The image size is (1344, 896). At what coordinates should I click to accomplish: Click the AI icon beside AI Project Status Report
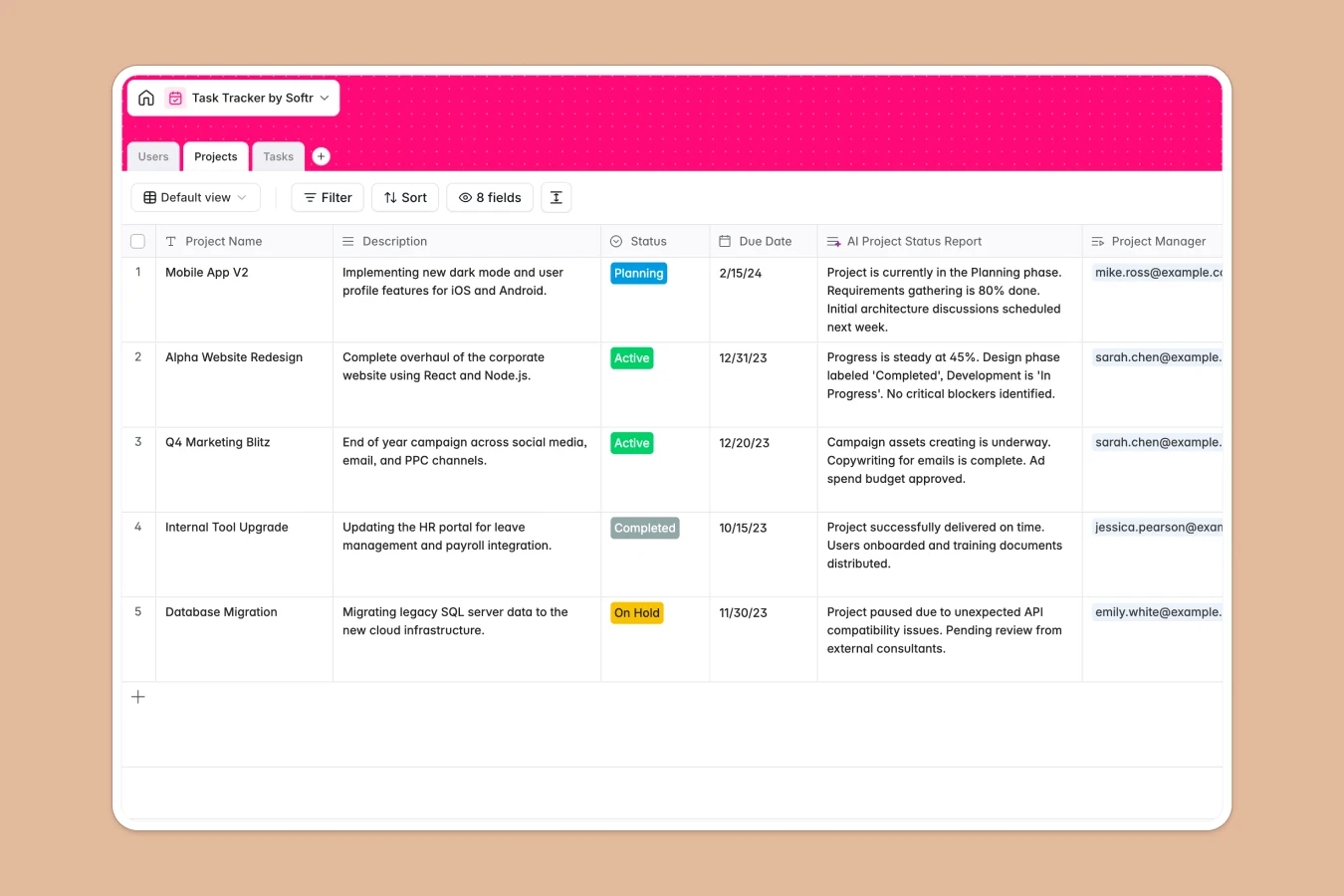831,240
